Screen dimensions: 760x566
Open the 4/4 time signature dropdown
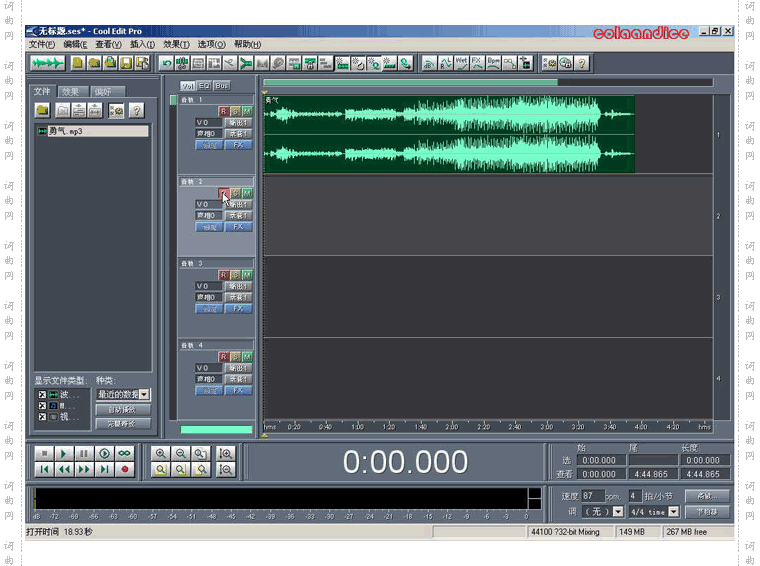click(674, 512)
